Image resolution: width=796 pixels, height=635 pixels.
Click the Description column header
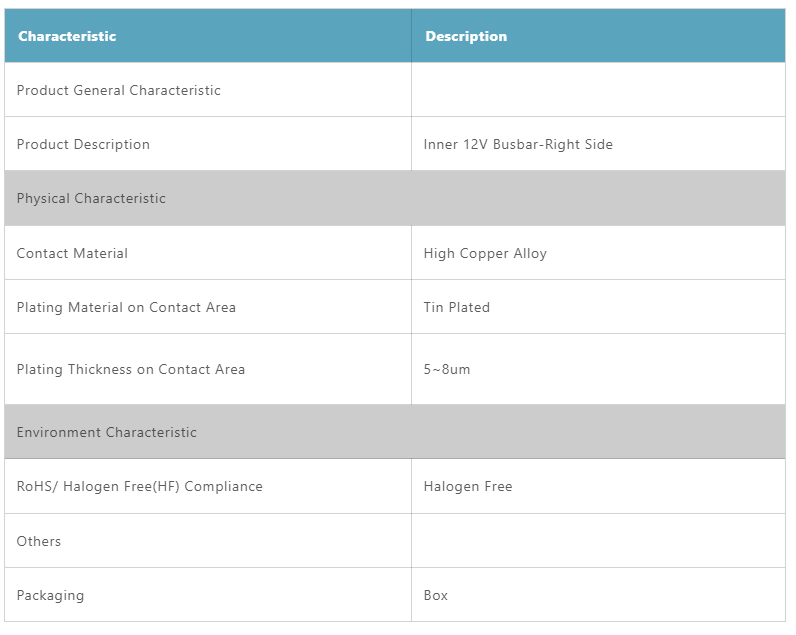pyautogui.click(x=466, y=36)
